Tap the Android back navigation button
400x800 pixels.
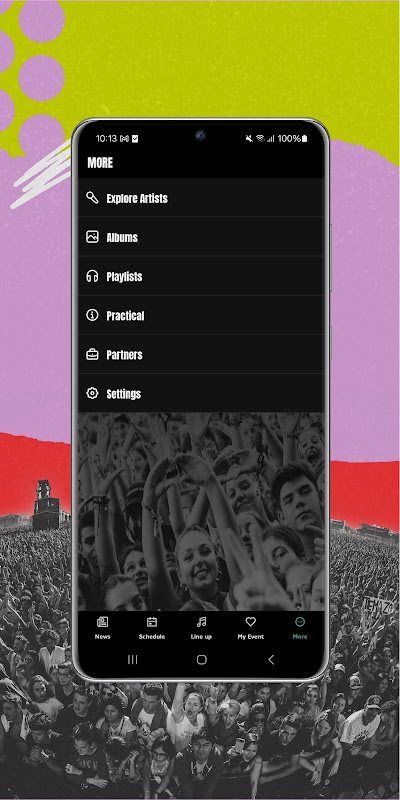tap(271, 660)
